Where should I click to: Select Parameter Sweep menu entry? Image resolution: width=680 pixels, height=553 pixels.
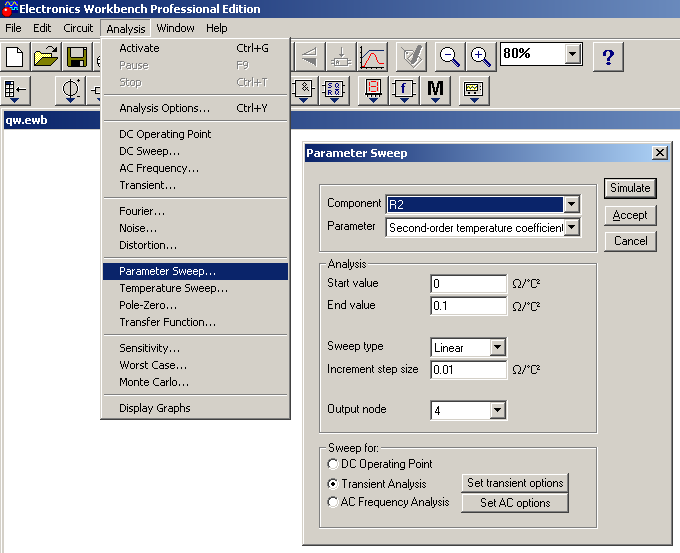click(x=196, y=271)
